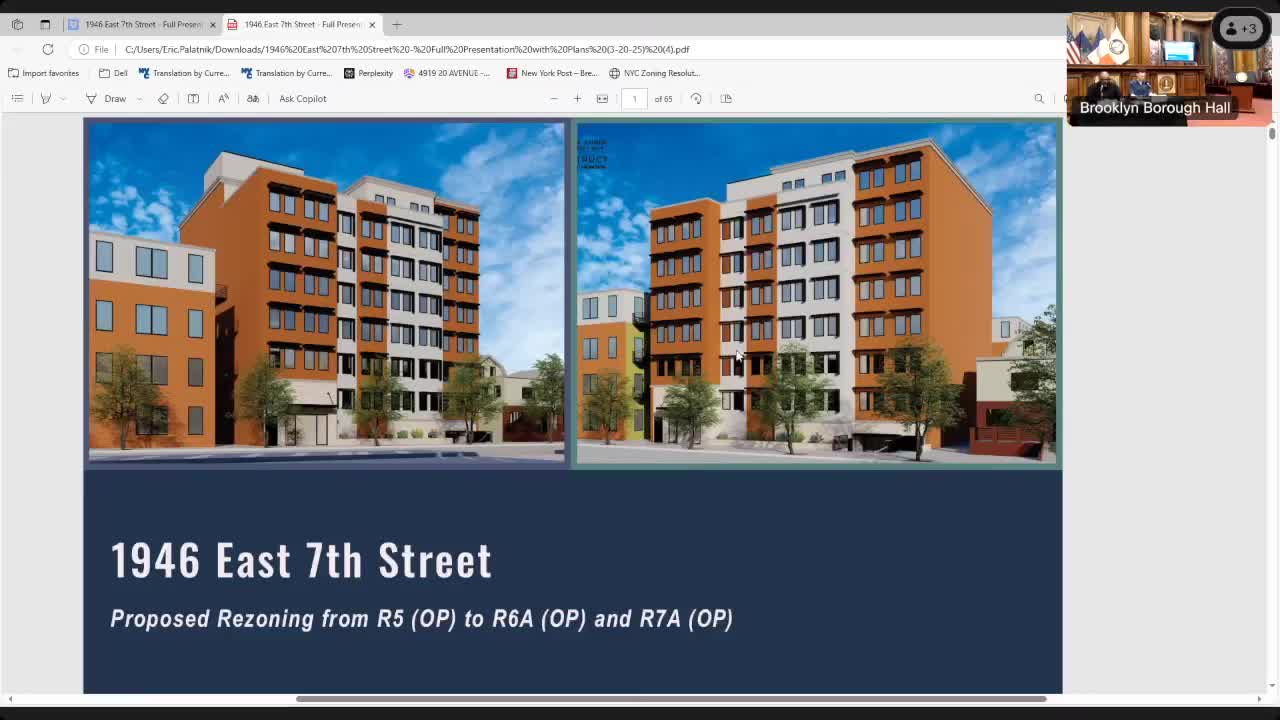Click the Translate icon in PDF toolbar
The image size is (1280, 720).
click(253, 98)
